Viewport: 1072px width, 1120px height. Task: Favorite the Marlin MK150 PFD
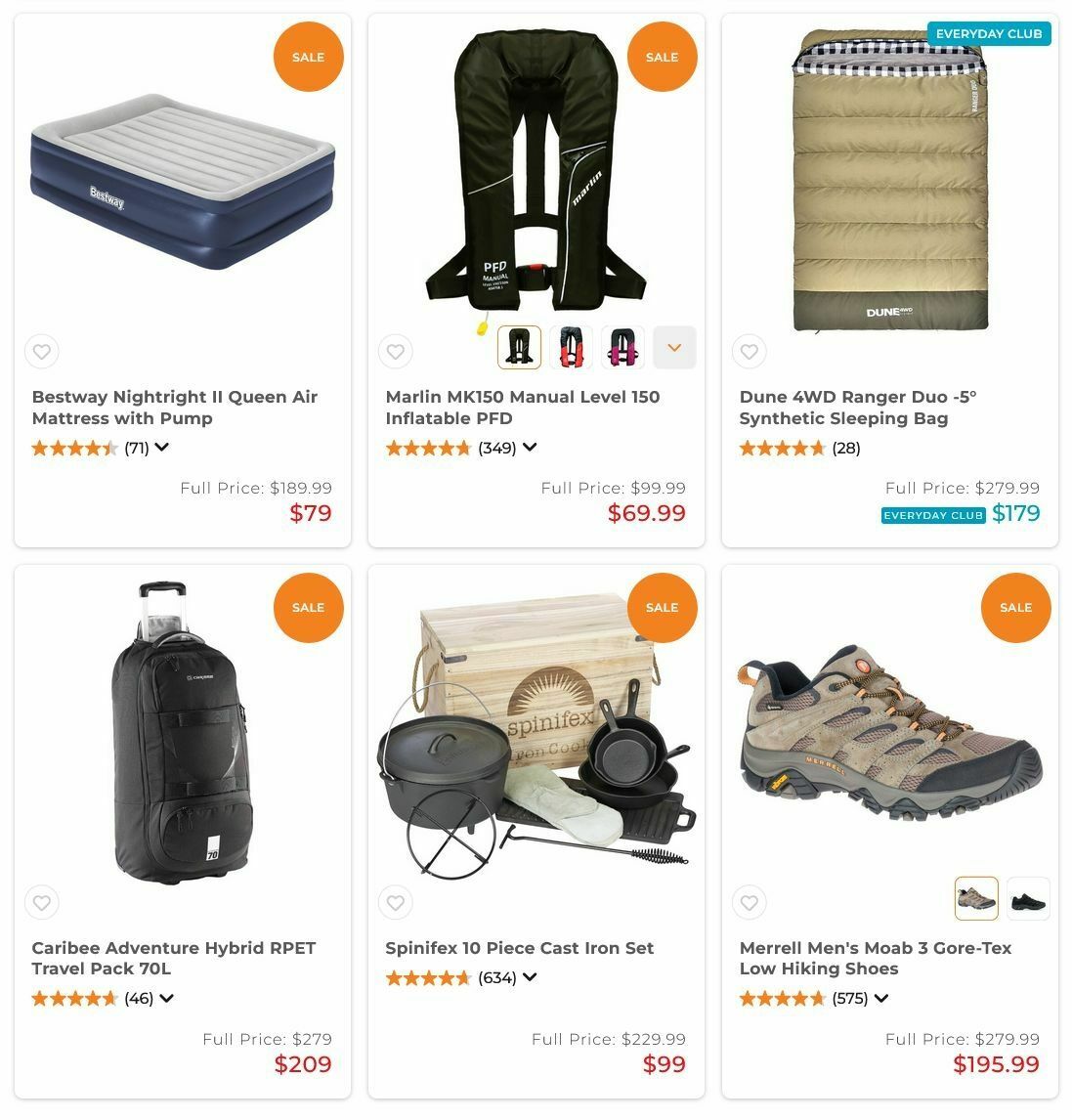point(396,352)
